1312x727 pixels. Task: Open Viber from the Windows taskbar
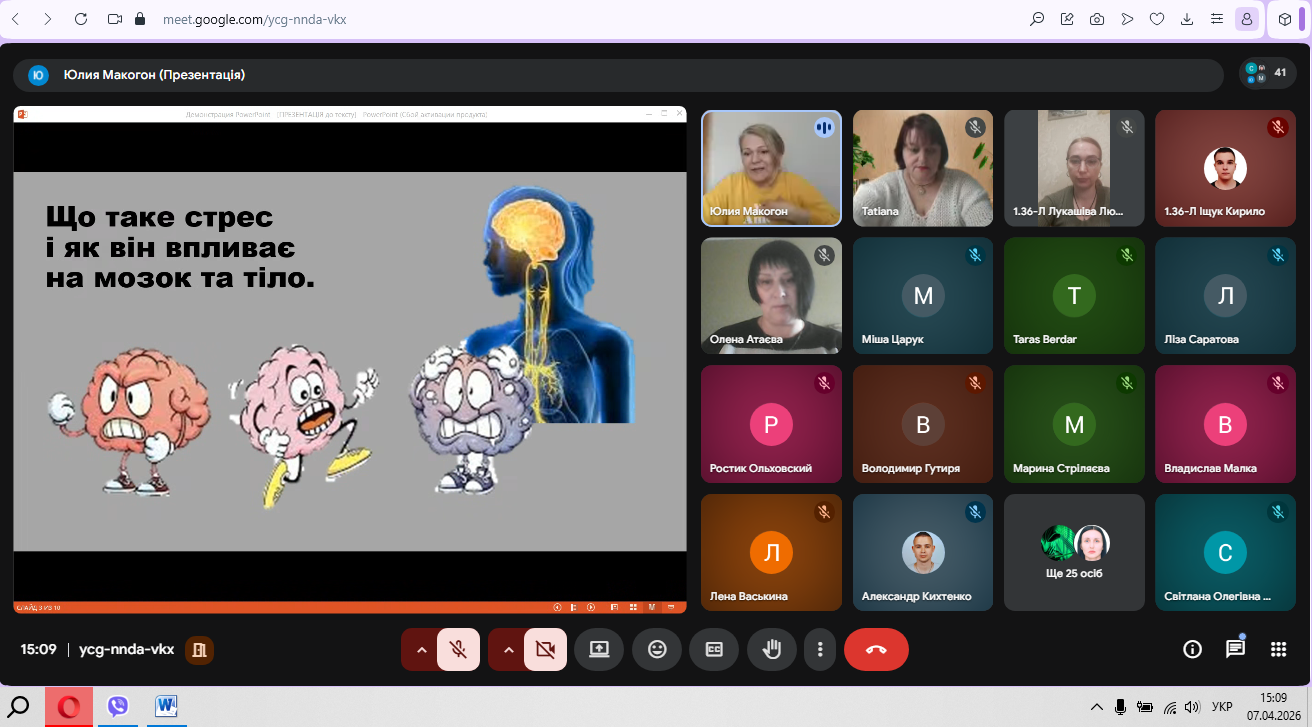tap(118, 707)
